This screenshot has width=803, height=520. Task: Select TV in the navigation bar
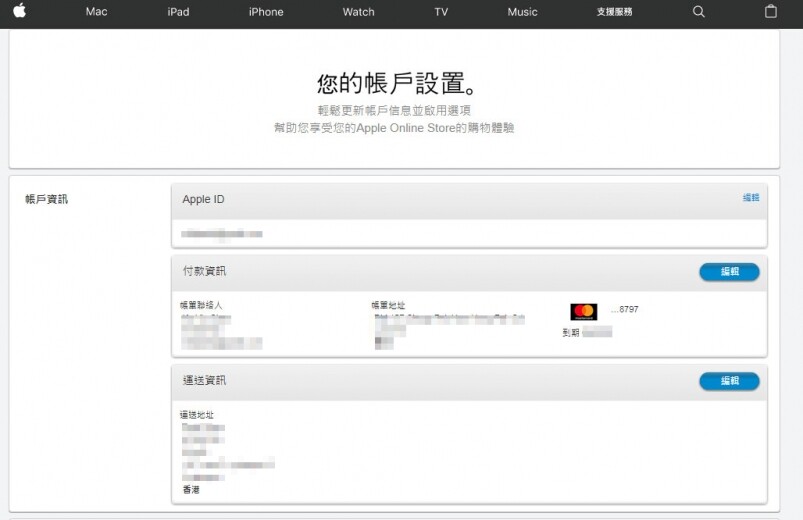441,12
